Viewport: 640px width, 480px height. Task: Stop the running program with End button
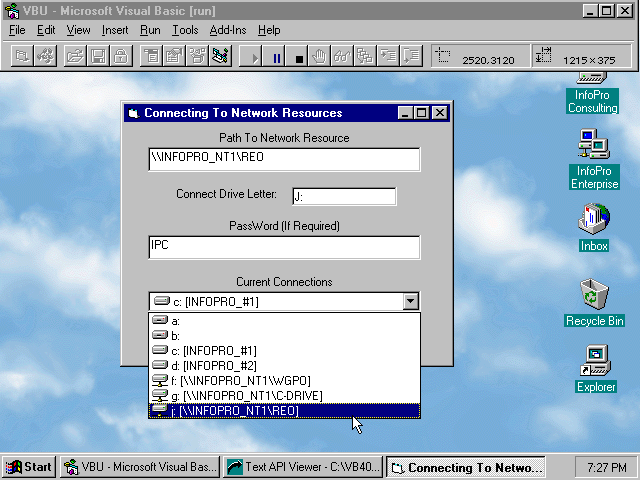pyautogui.click(x=299, y=57)
